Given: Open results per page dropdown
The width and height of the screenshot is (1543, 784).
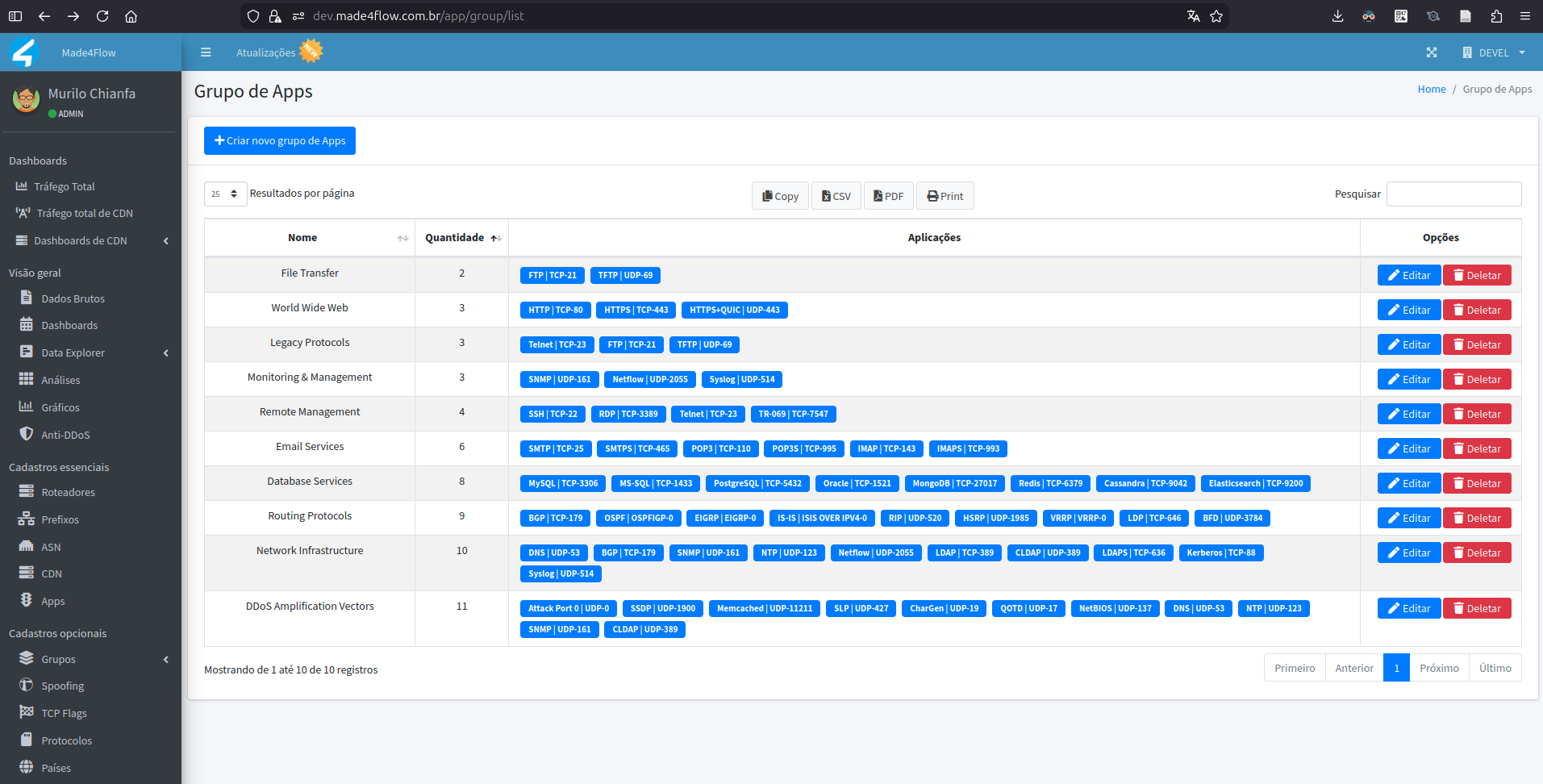Looking at the screenshot, I should [225, 194].
